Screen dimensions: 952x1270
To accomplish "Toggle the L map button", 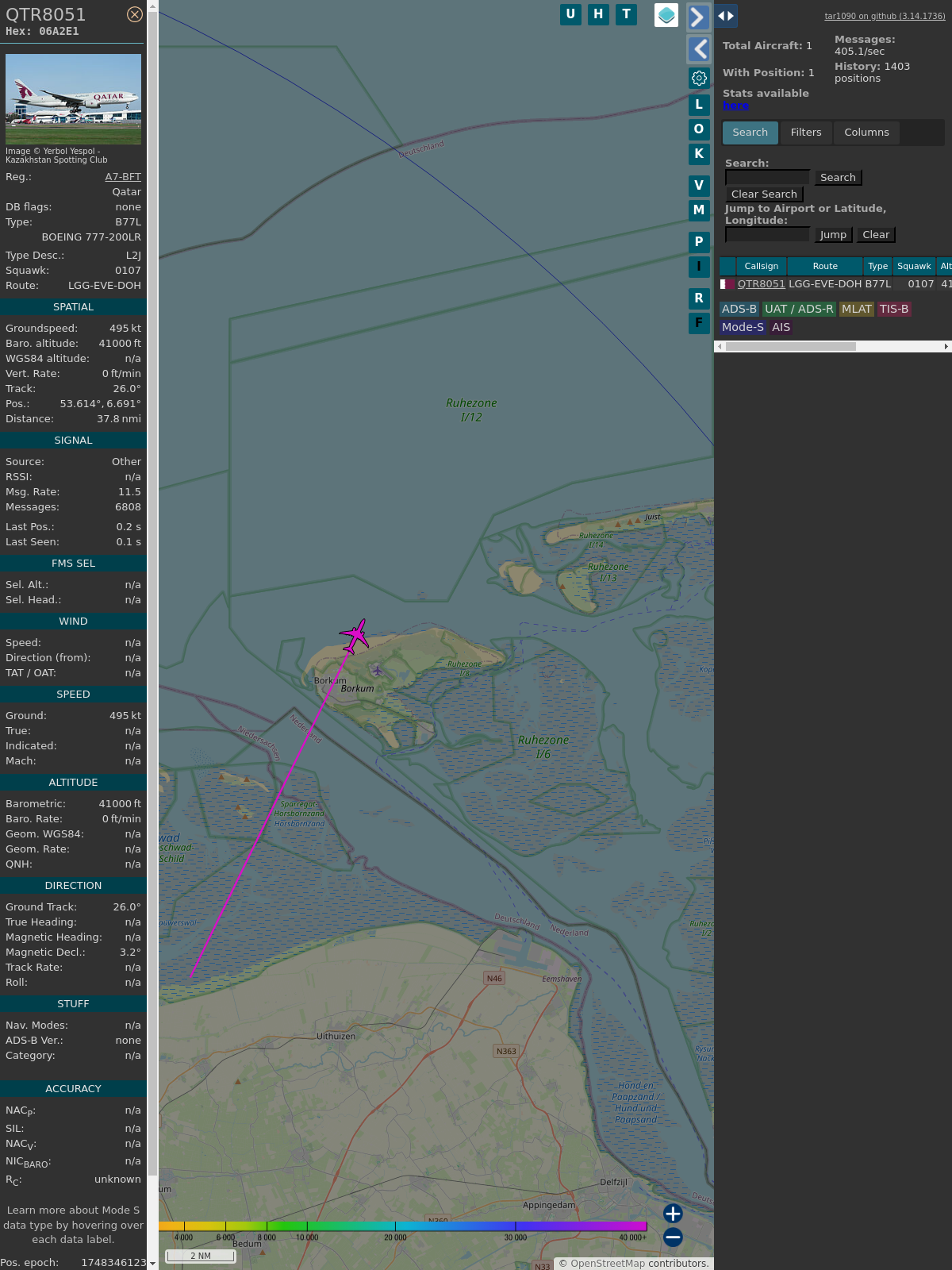I will pyautogui.click(x=699, y=105).
